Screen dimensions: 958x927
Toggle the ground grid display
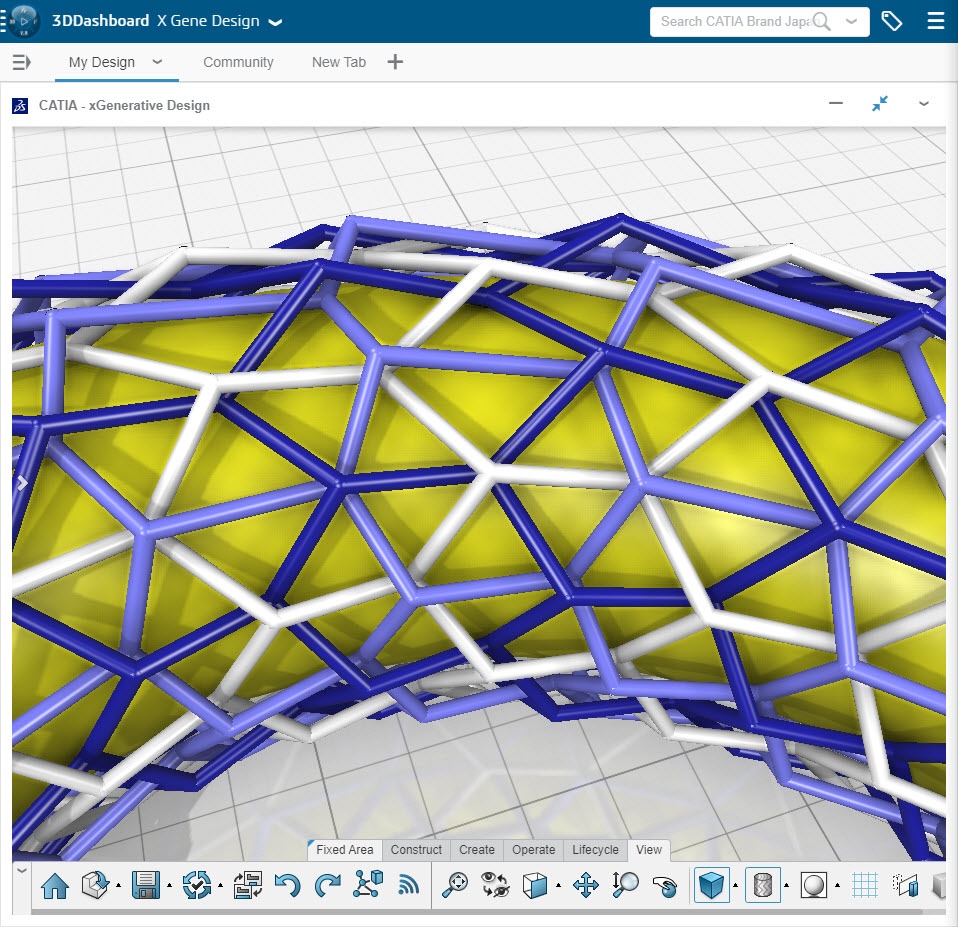coord(865,885)
